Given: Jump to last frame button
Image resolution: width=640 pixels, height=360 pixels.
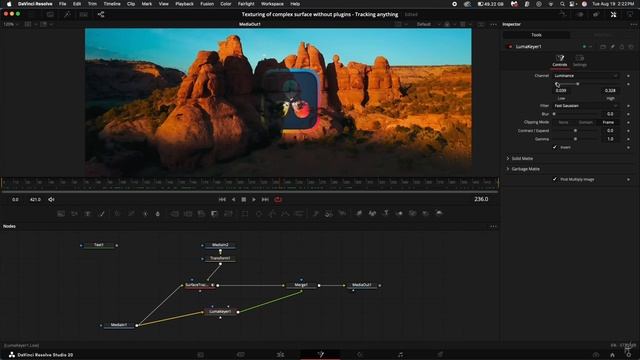Looking at the screenshot, I should click(265, 200).
